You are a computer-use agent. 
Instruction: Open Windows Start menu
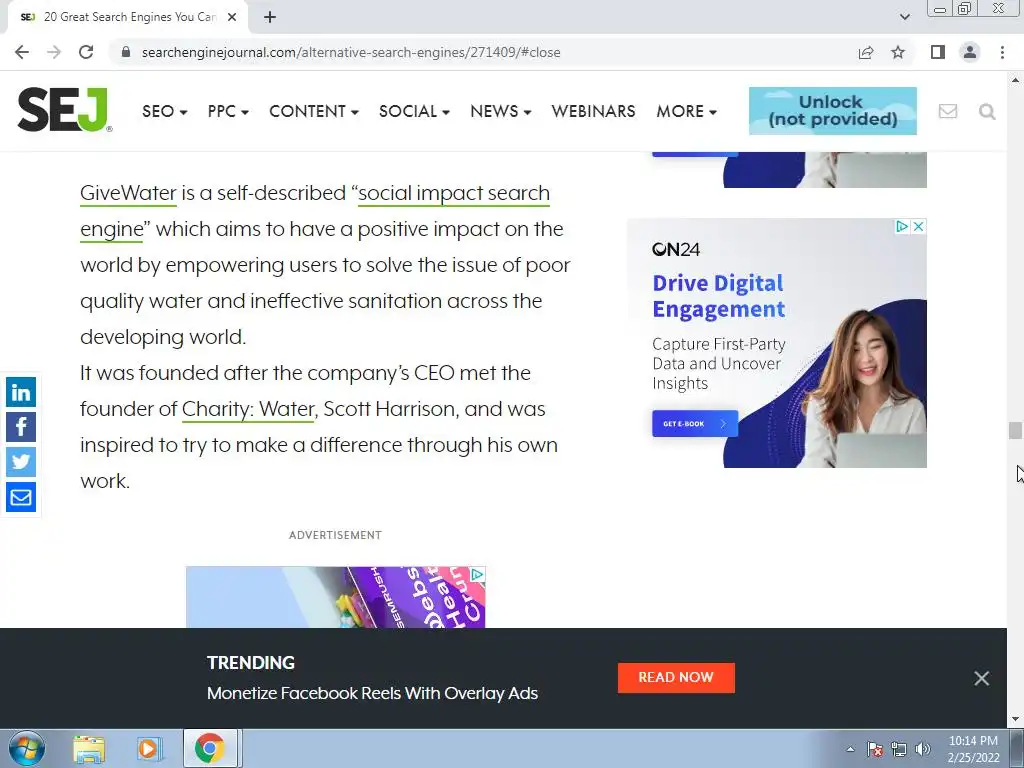click(26, 748)
